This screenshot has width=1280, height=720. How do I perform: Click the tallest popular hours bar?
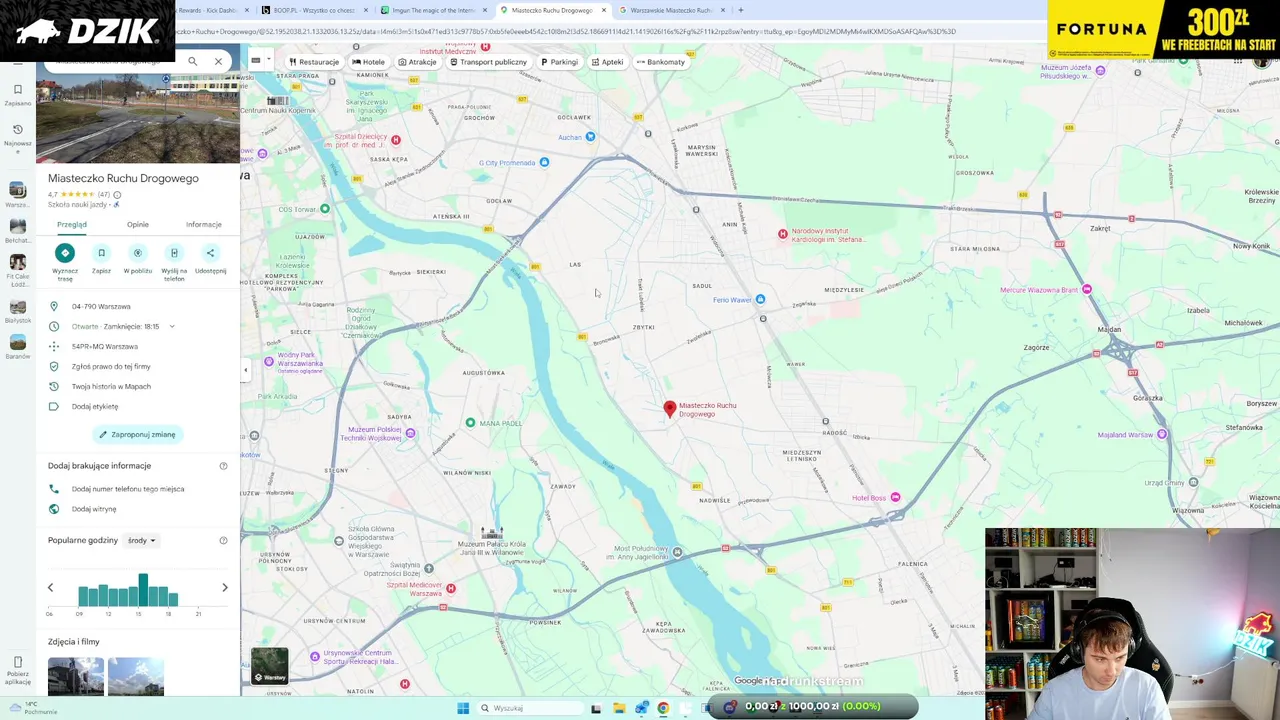coord(143,590)
